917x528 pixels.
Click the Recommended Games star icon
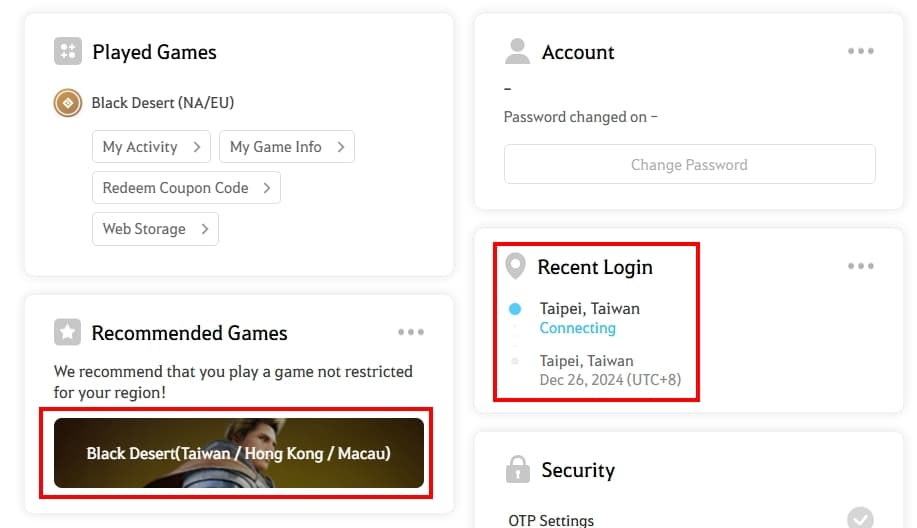point(67,332)
